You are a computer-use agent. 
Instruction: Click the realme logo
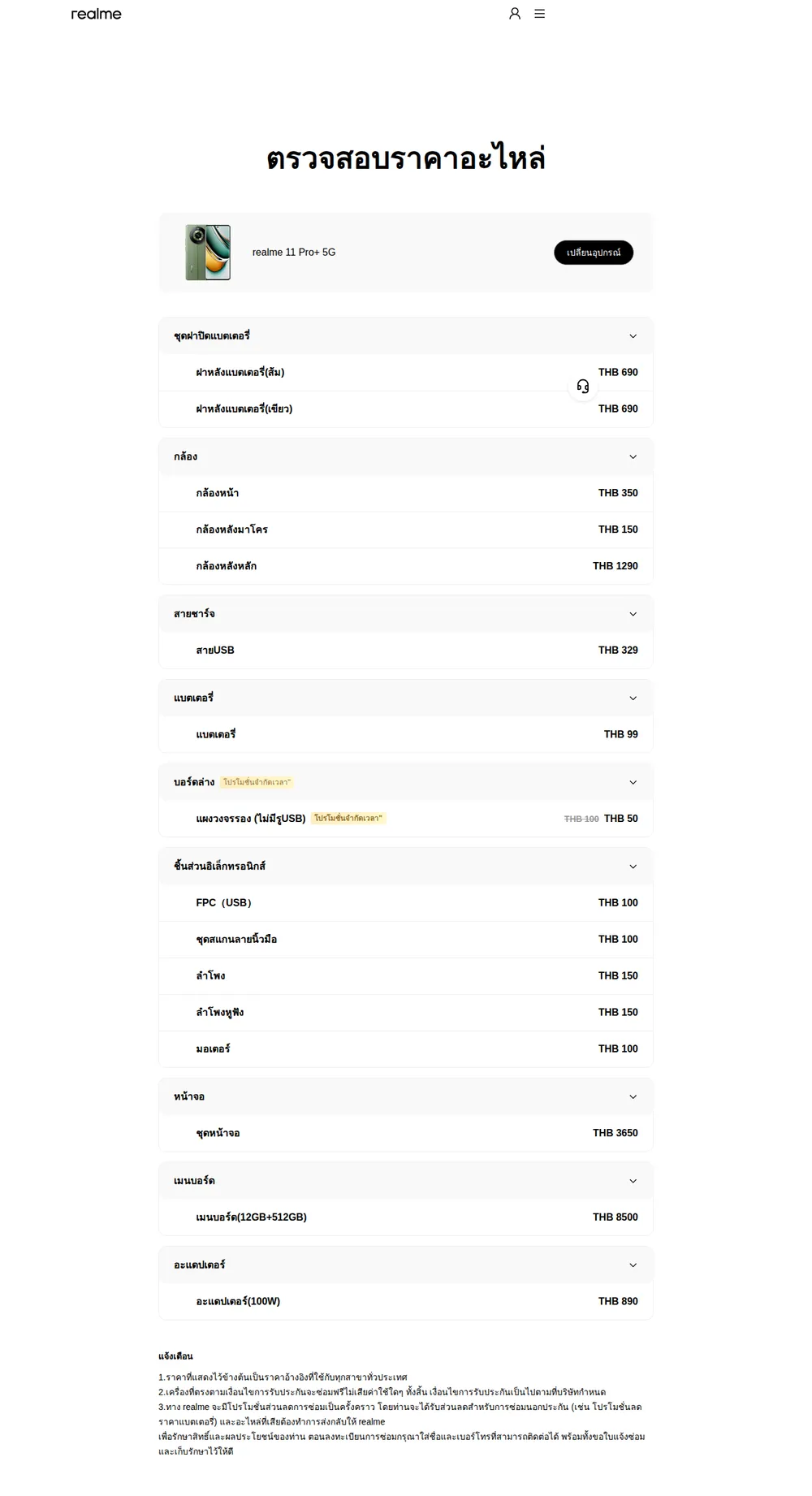click(x=96, y=14)
